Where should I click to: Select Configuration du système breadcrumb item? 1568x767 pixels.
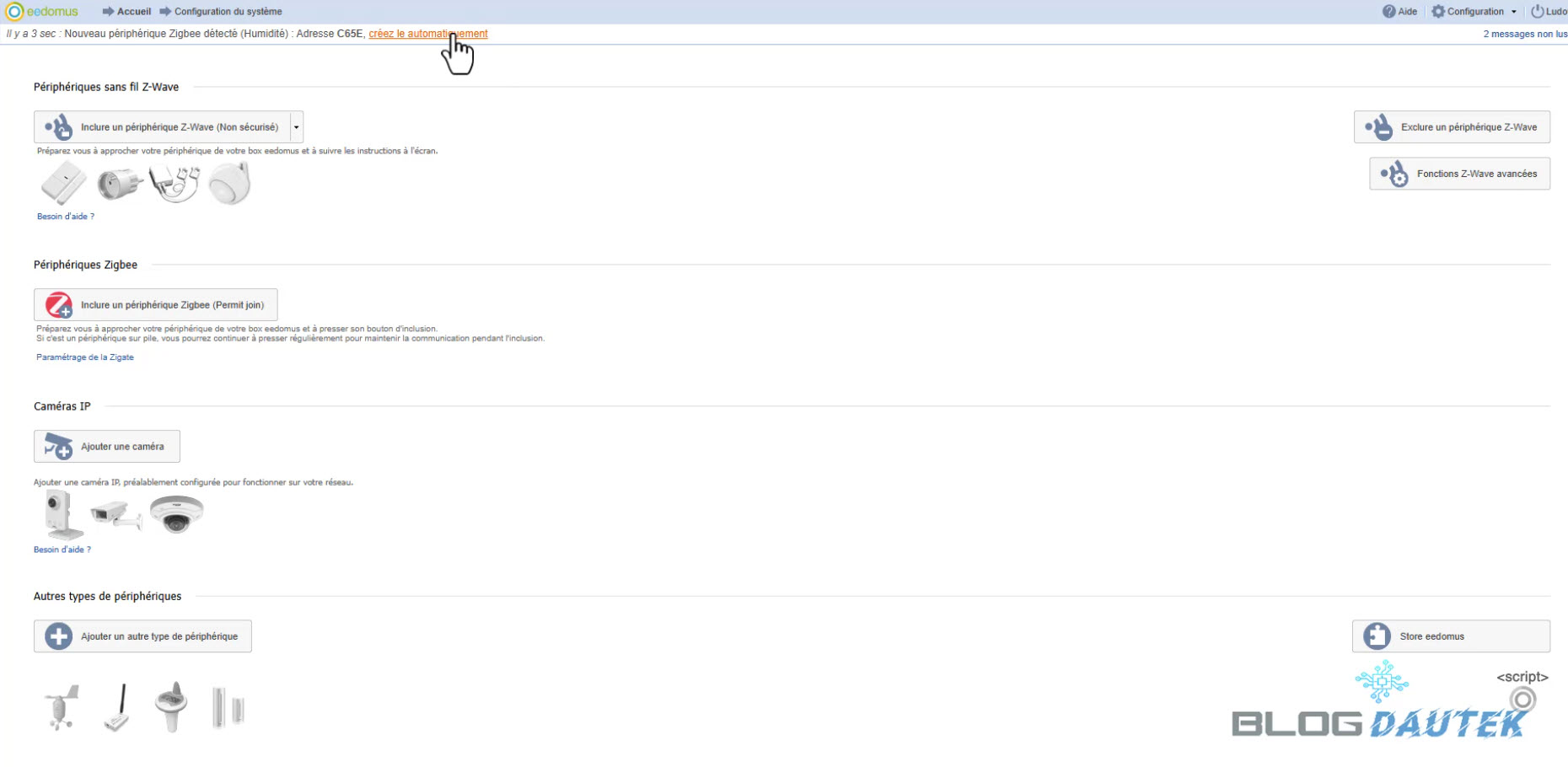tap(228, 12)
